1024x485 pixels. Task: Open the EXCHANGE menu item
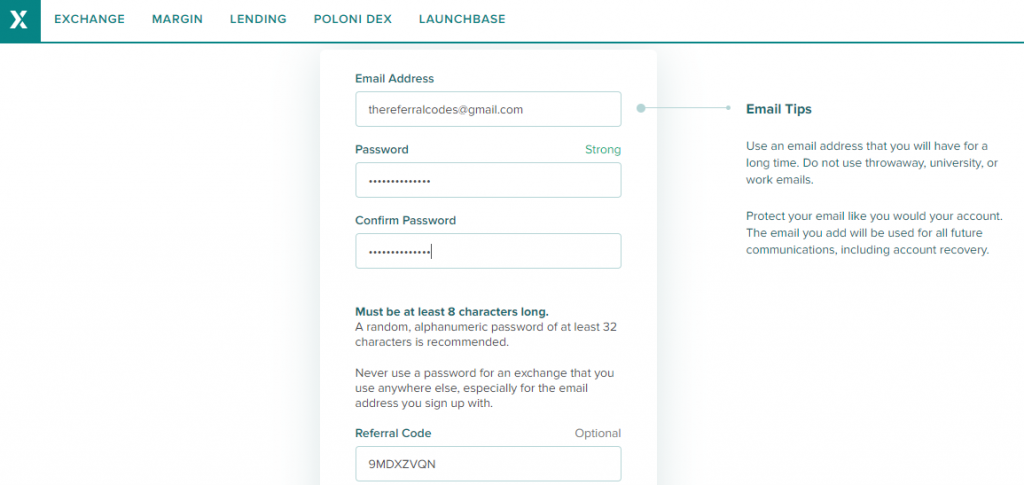(89, 20)
